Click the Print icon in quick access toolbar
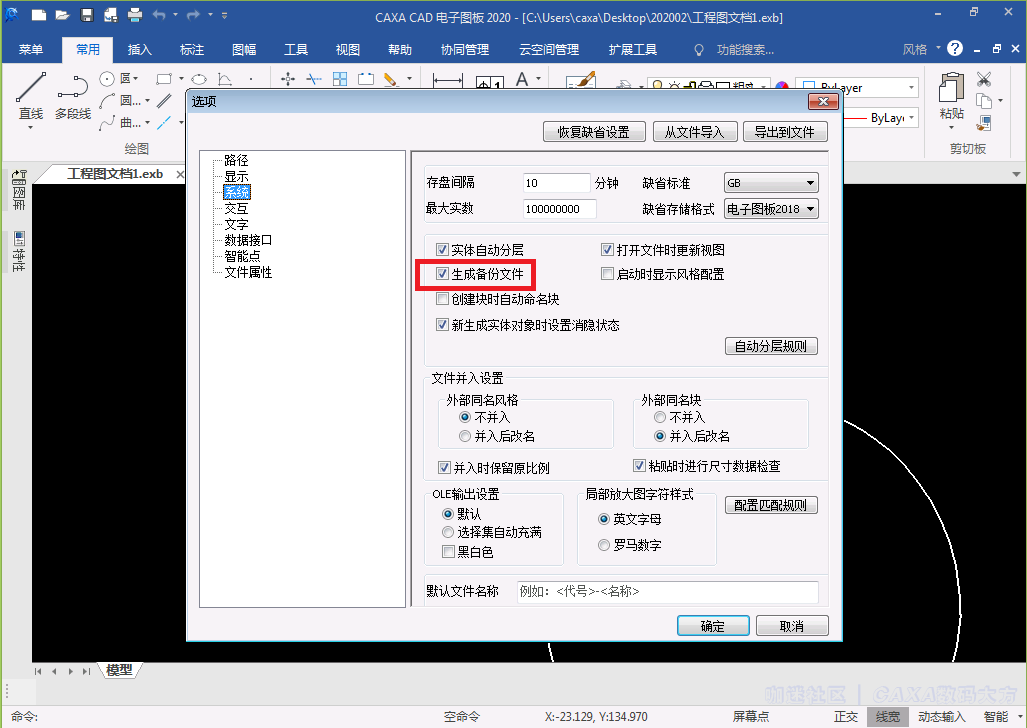 [x=134, y=14]
